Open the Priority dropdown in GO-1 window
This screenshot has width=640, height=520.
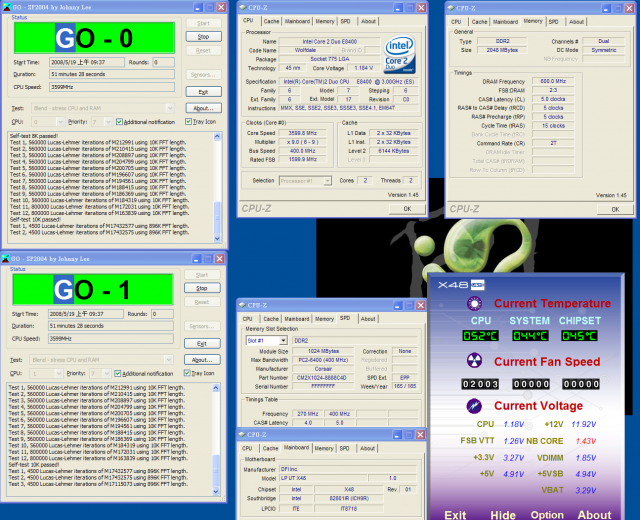(x=107, y=373)
